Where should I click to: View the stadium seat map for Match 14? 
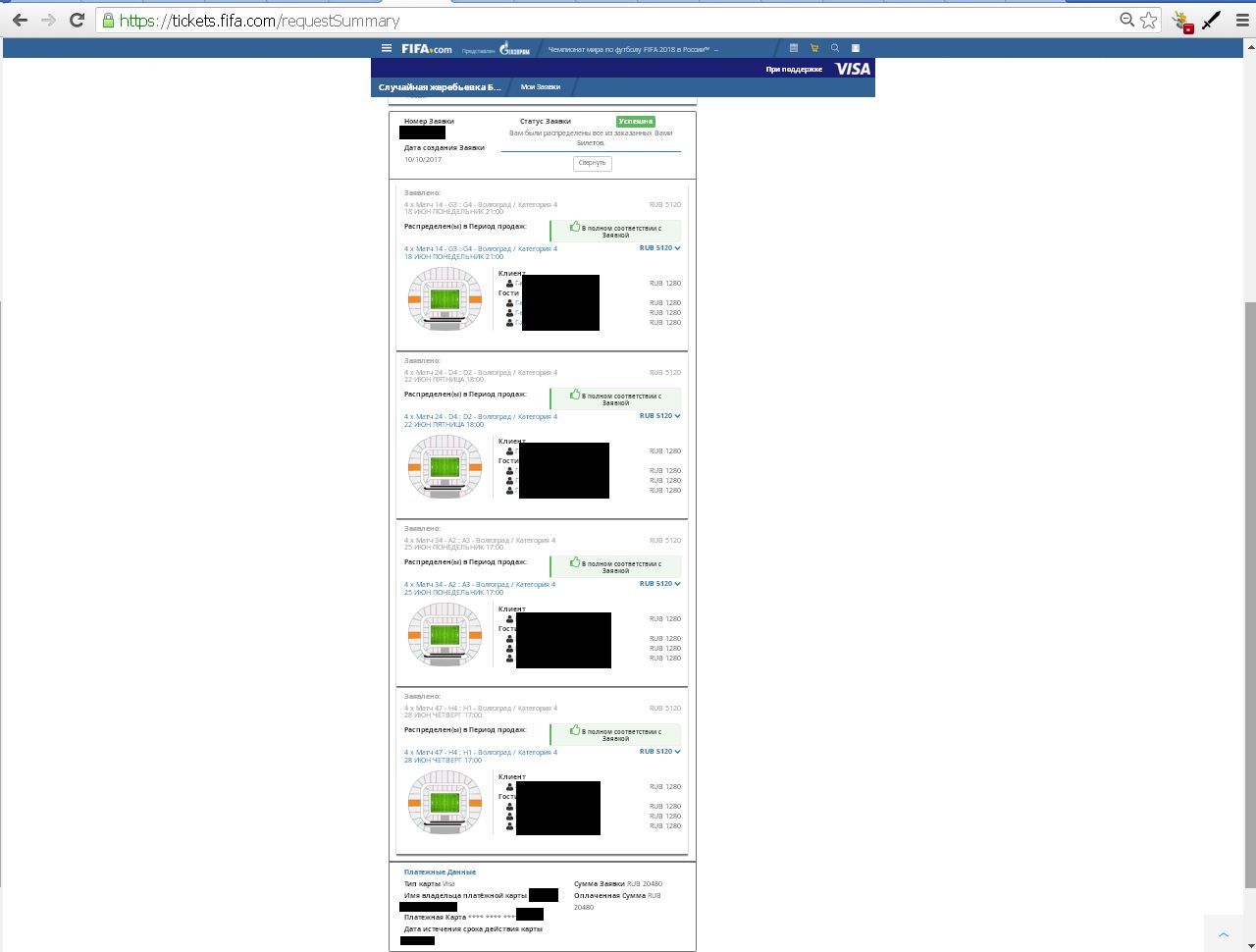[445, 299]
